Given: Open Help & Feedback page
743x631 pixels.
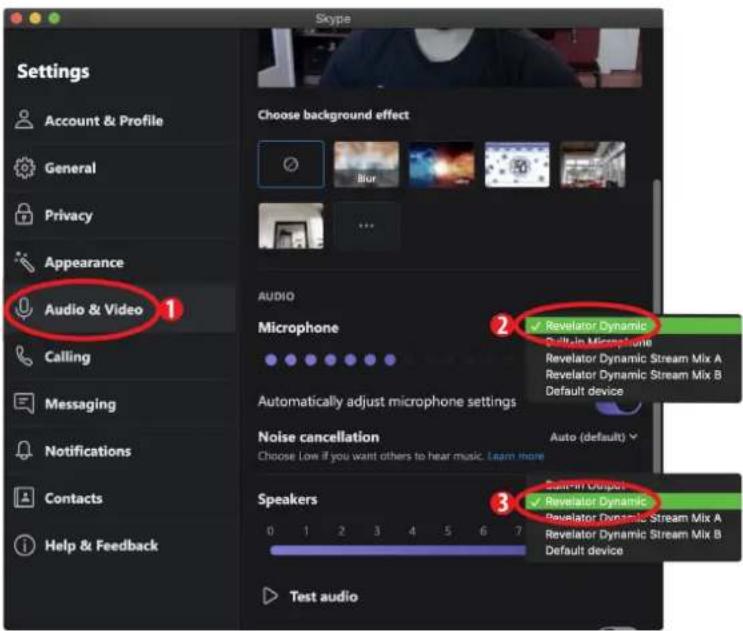Looking at the screenshot, I should [x=121, y=545].
